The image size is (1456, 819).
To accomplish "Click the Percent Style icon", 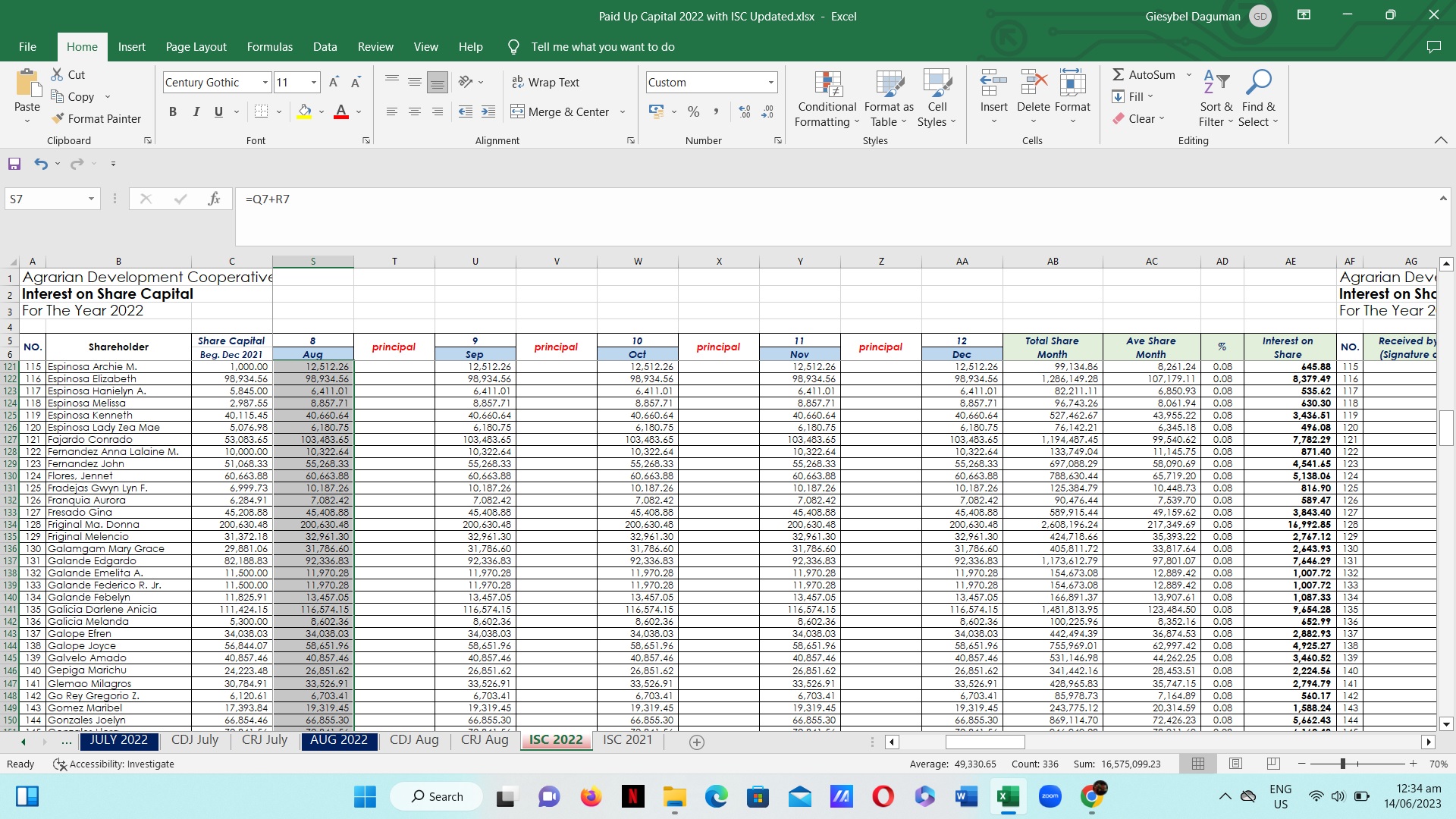I will point(693,111).
